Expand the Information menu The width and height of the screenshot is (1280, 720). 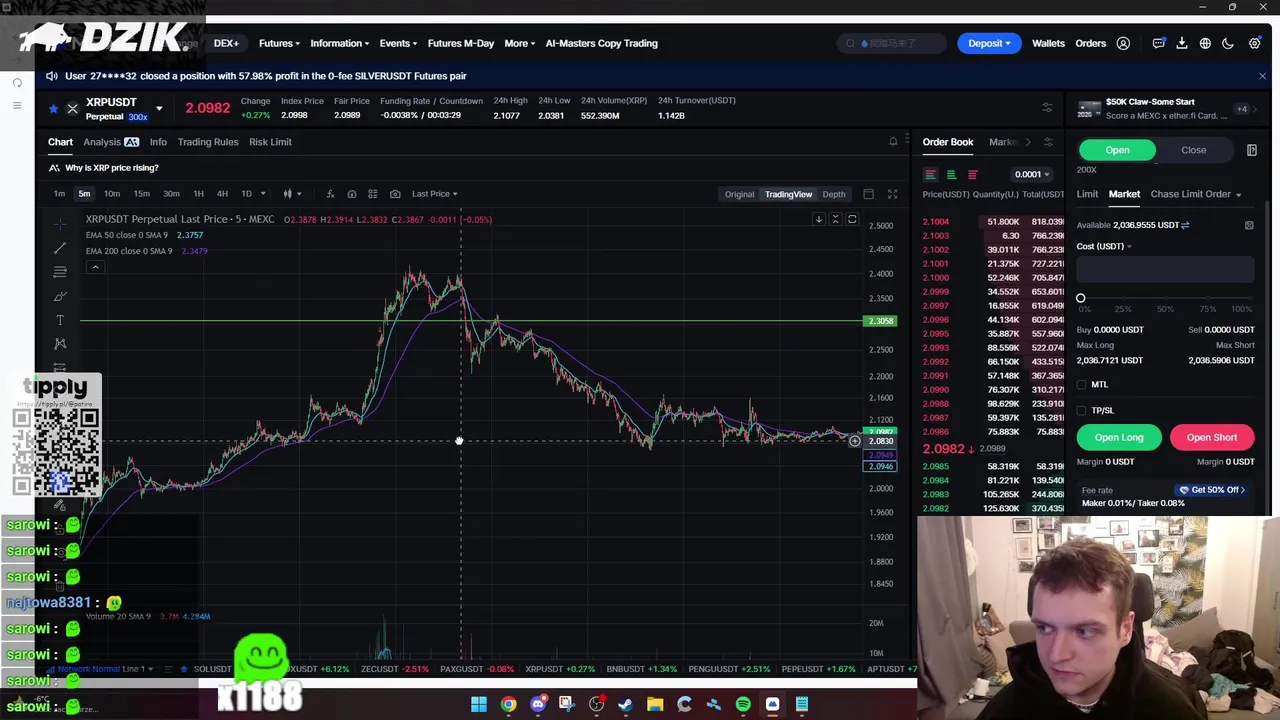339,43
